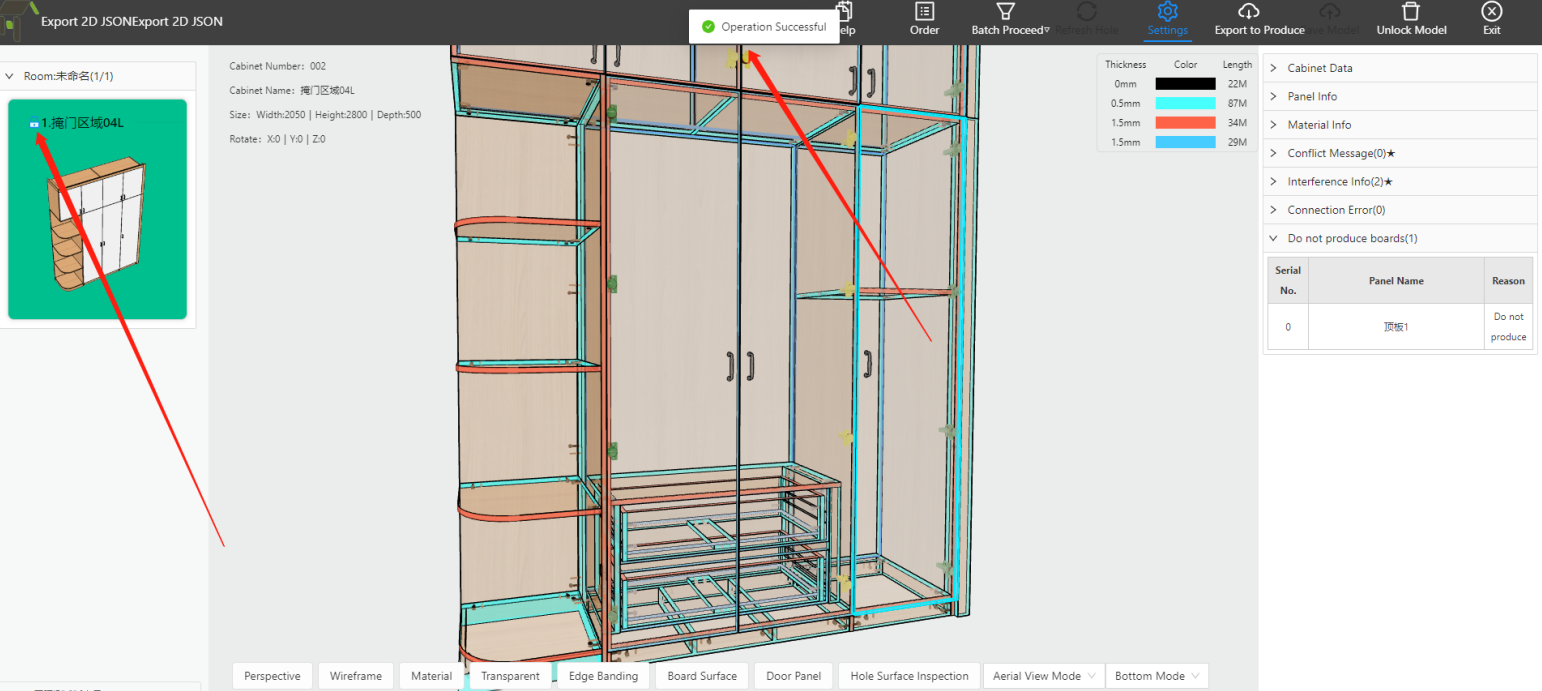This screenshot has width=1542, height=691.
Task: Click the red 1.5mm color swatch
Action: (1185, 123)
